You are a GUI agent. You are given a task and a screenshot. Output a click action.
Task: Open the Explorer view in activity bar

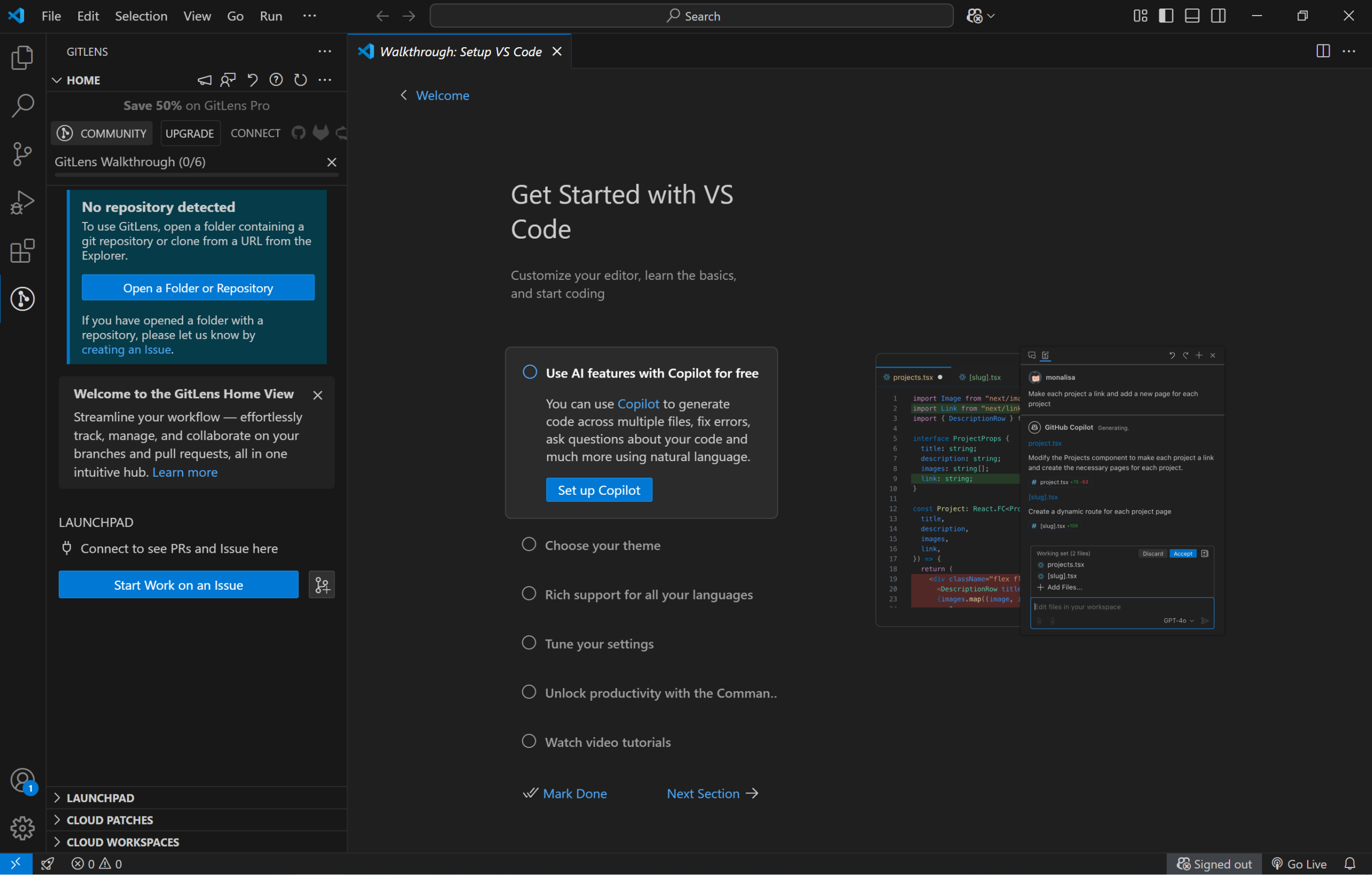tap(22, 57)
